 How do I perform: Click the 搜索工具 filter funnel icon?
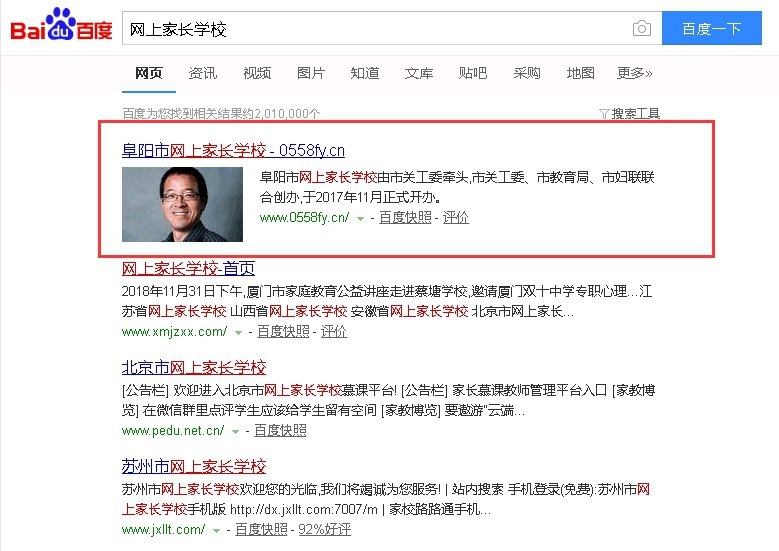[604, 114]
